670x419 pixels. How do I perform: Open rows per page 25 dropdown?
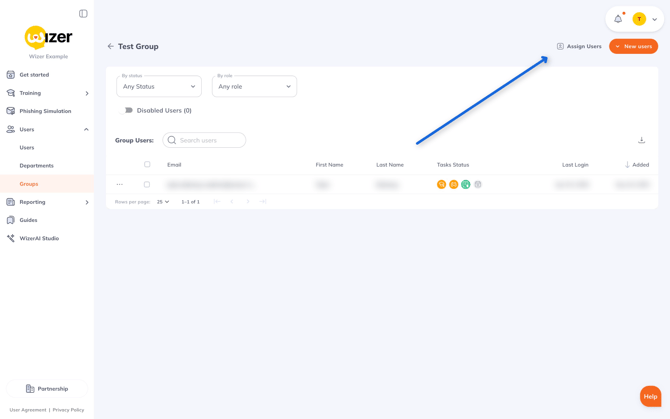(x=163, y=202)
